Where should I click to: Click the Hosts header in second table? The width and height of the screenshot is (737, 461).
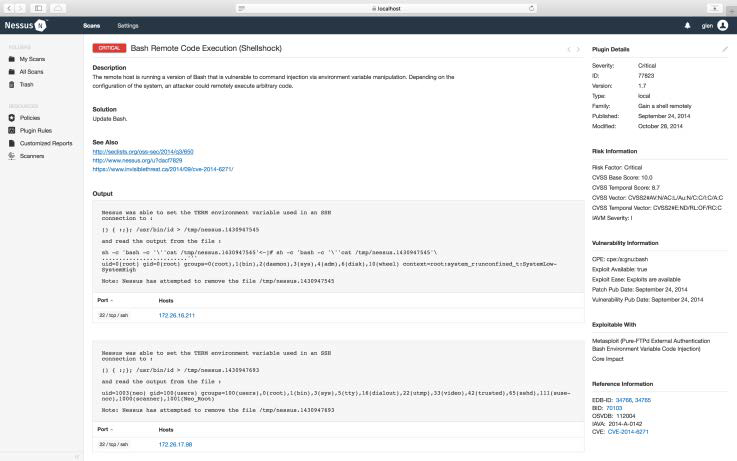click(166, 430)
